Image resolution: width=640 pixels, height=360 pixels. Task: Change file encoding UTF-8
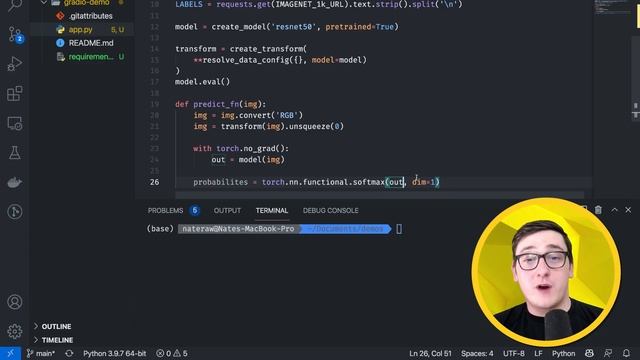513,353
